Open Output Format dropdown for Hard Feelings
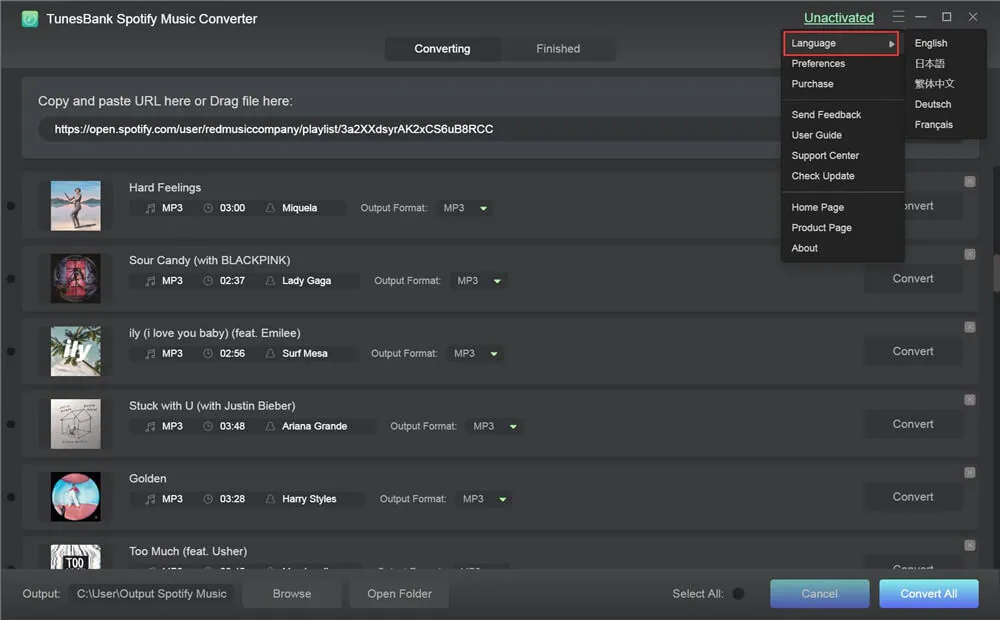The image size is (1000, 620). 466,208
